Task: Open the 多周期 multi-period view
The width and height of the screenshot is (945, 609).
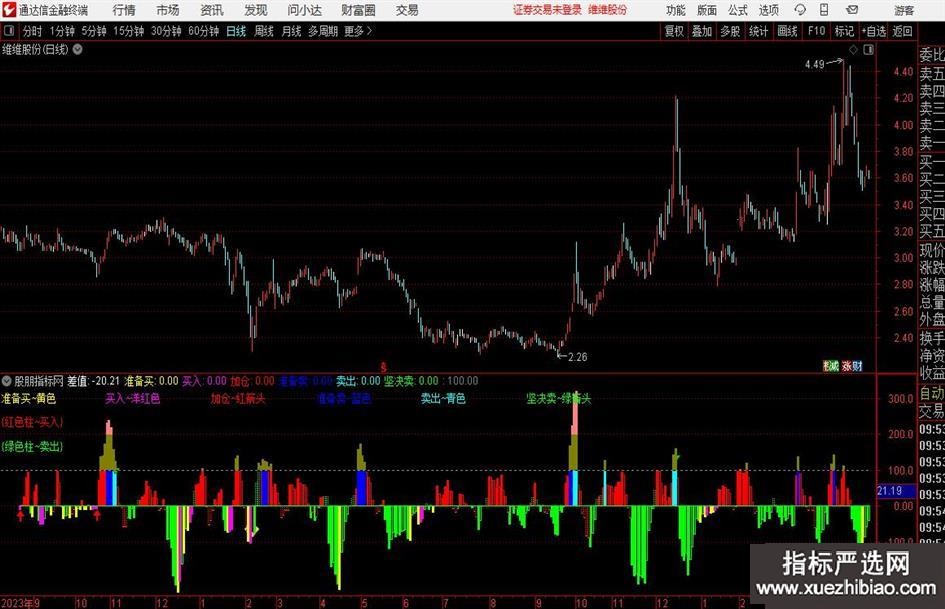Action: click(323, 31)
